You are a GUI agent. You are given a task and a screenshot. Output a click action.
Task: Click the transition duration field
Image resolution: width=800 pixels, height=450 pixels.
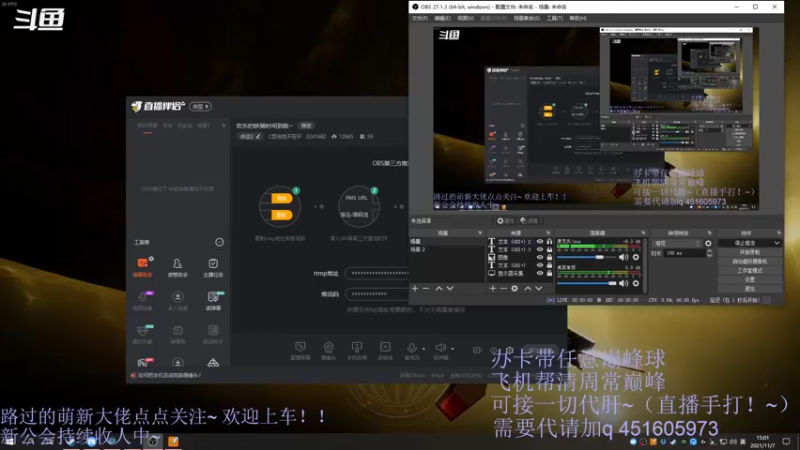click(x=684, y=253)
